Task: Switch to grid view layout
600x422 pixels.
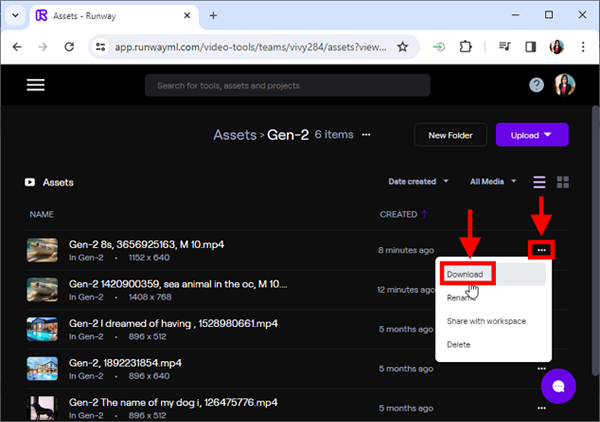Action: coord(562,182)
